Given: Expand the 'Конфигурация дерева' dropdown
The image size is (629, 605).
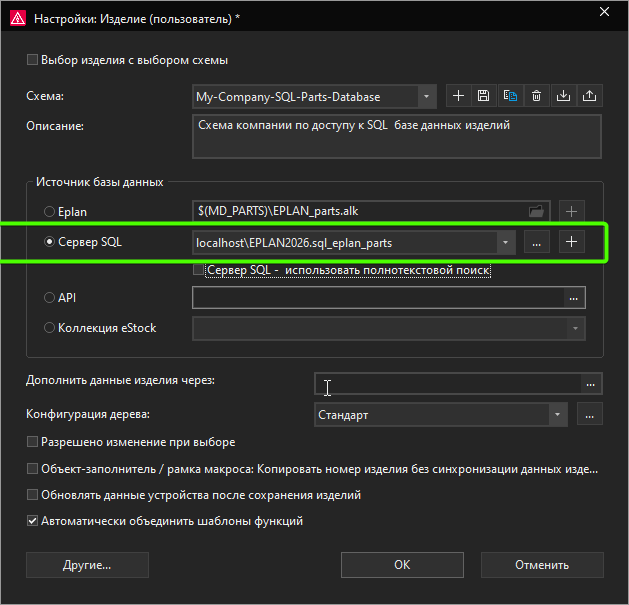Looking at the screenshot, I should [x=558, y=414].
